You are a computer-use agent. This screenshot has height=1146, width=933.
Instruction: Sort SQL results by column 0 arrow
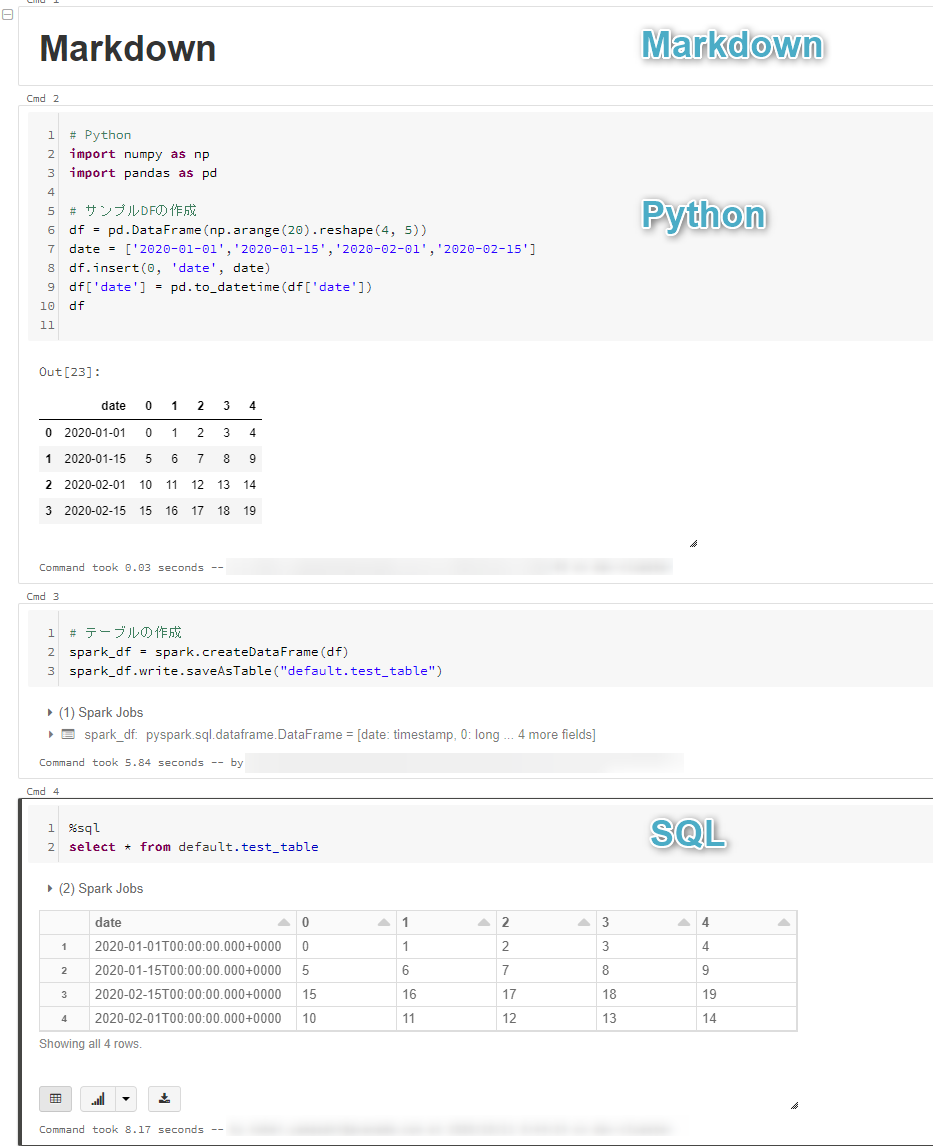click(x=384, y=923)
